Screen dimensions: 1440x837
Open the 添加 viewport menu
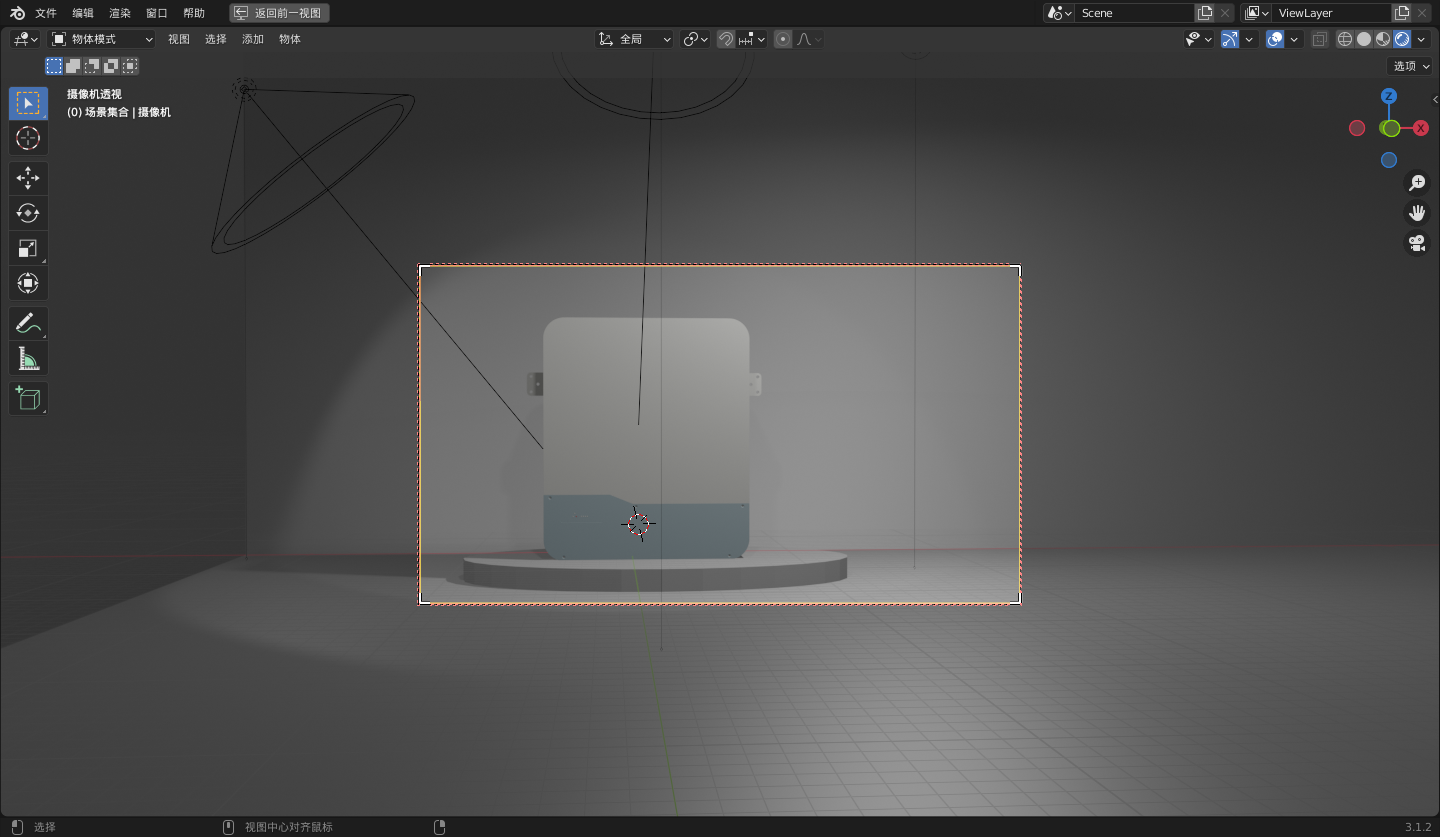coord(253,39)
